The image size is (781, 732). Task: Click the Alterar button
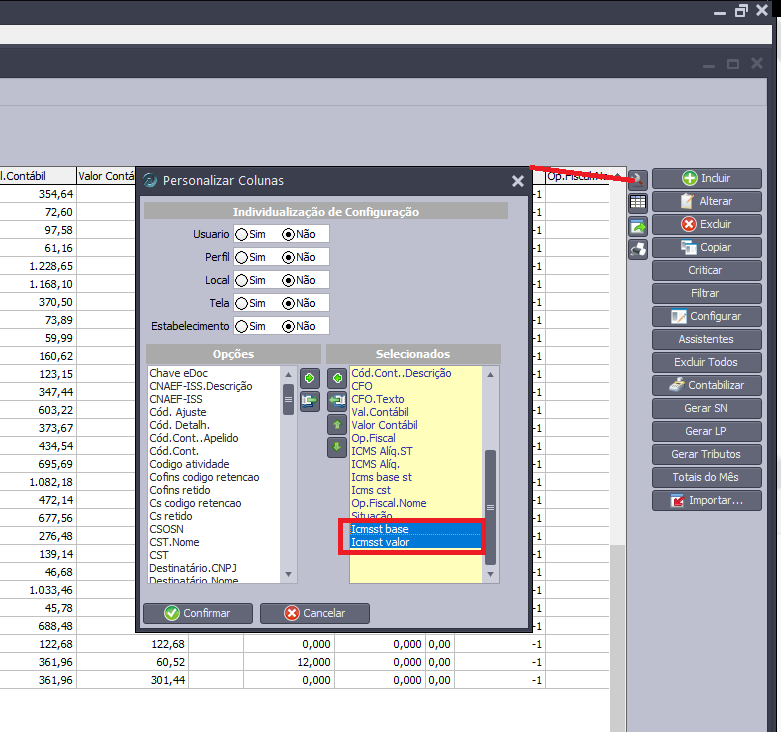click(x=706, y=201)
